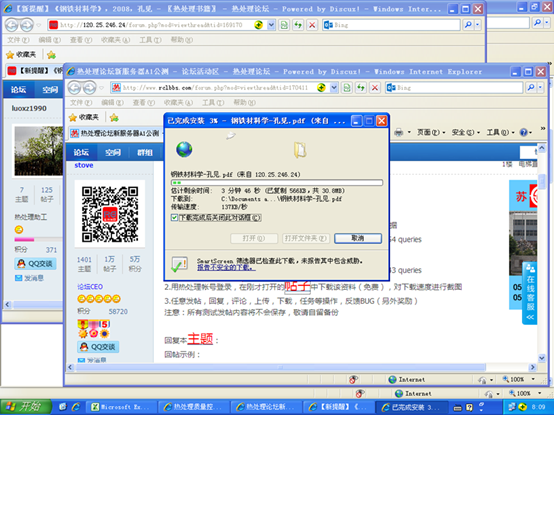The image size is (554, 523).
Task: Open search provider dropdown in rear IE
Action: coord(478,25)
